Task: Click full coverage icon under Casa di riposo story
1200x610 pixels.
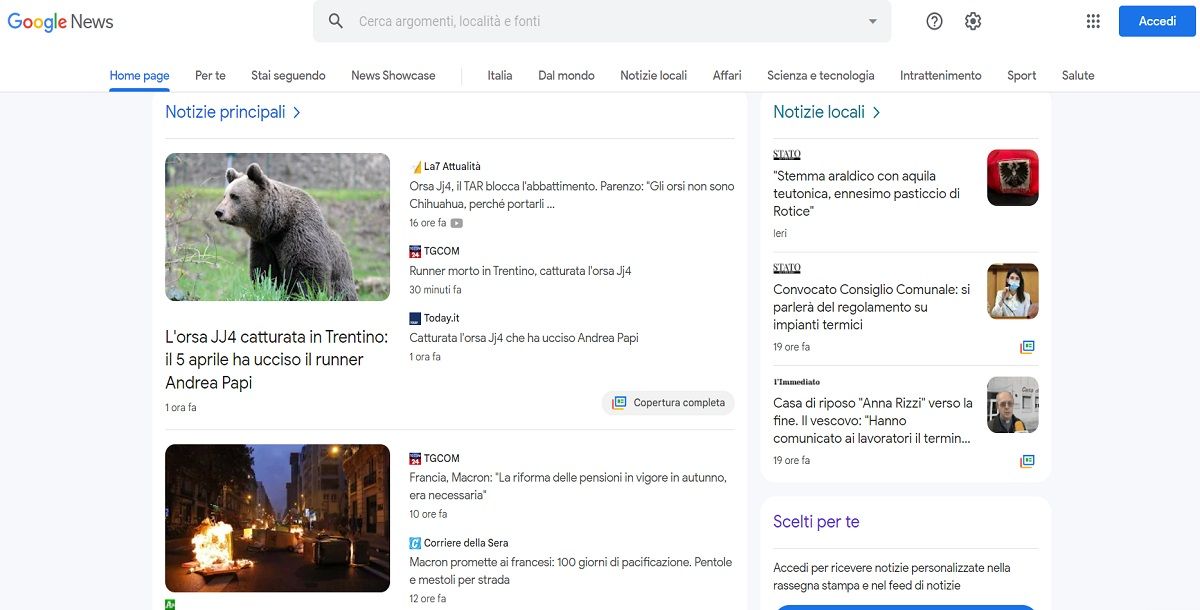Action: 1027,461
